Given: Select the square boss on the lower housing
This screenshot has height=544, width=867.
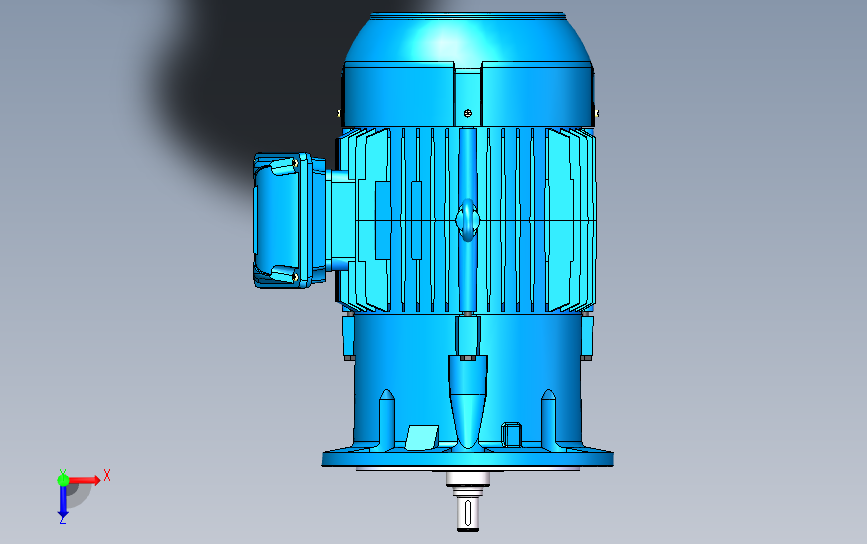Looking at the screenshot, I should pyautogui.click(x=511, y=434).
